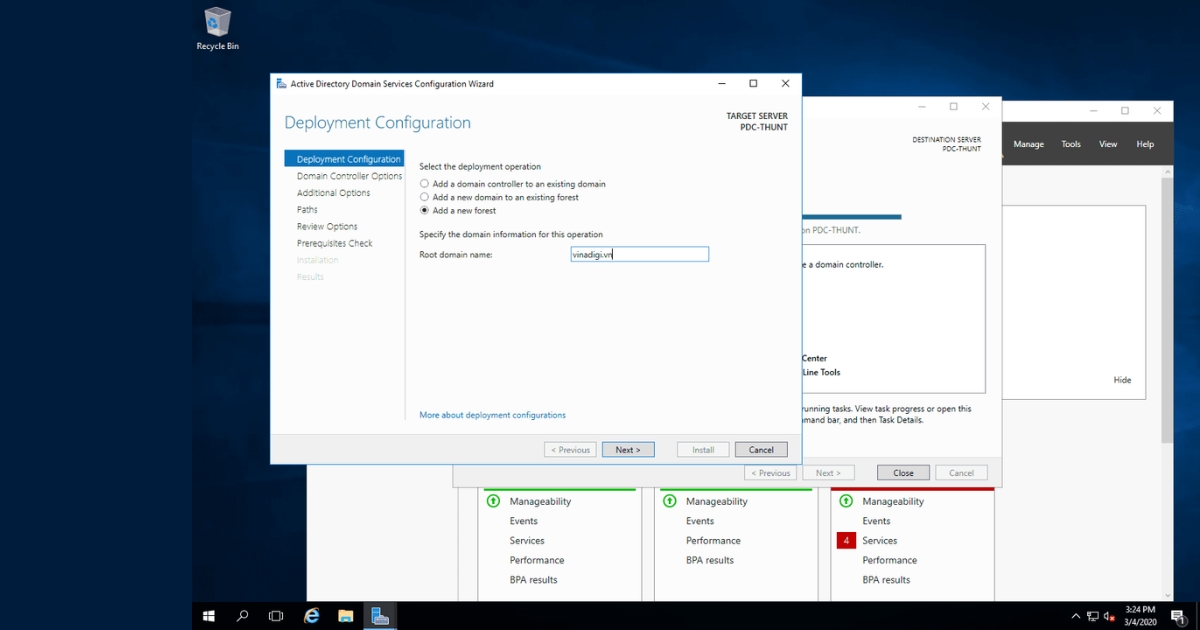This screenshot has width=1200, height=630.
Task: Click Next in the configuration wizard
Action: pyautogui.click(x=628, y=449)
